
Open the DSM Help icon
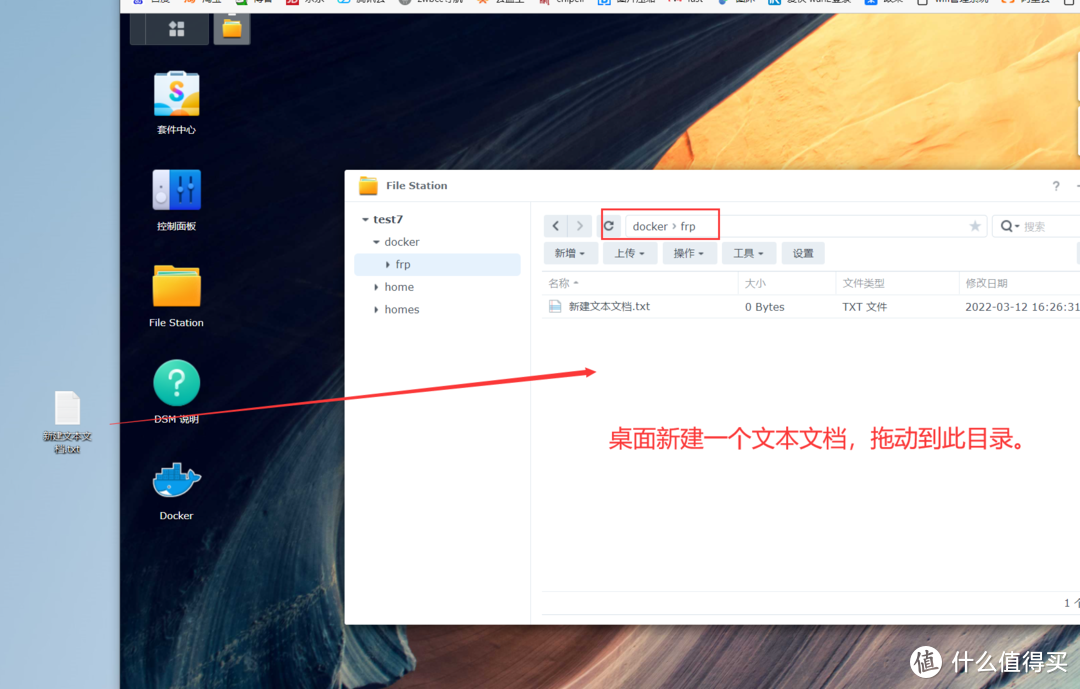(x=176, y=383)
